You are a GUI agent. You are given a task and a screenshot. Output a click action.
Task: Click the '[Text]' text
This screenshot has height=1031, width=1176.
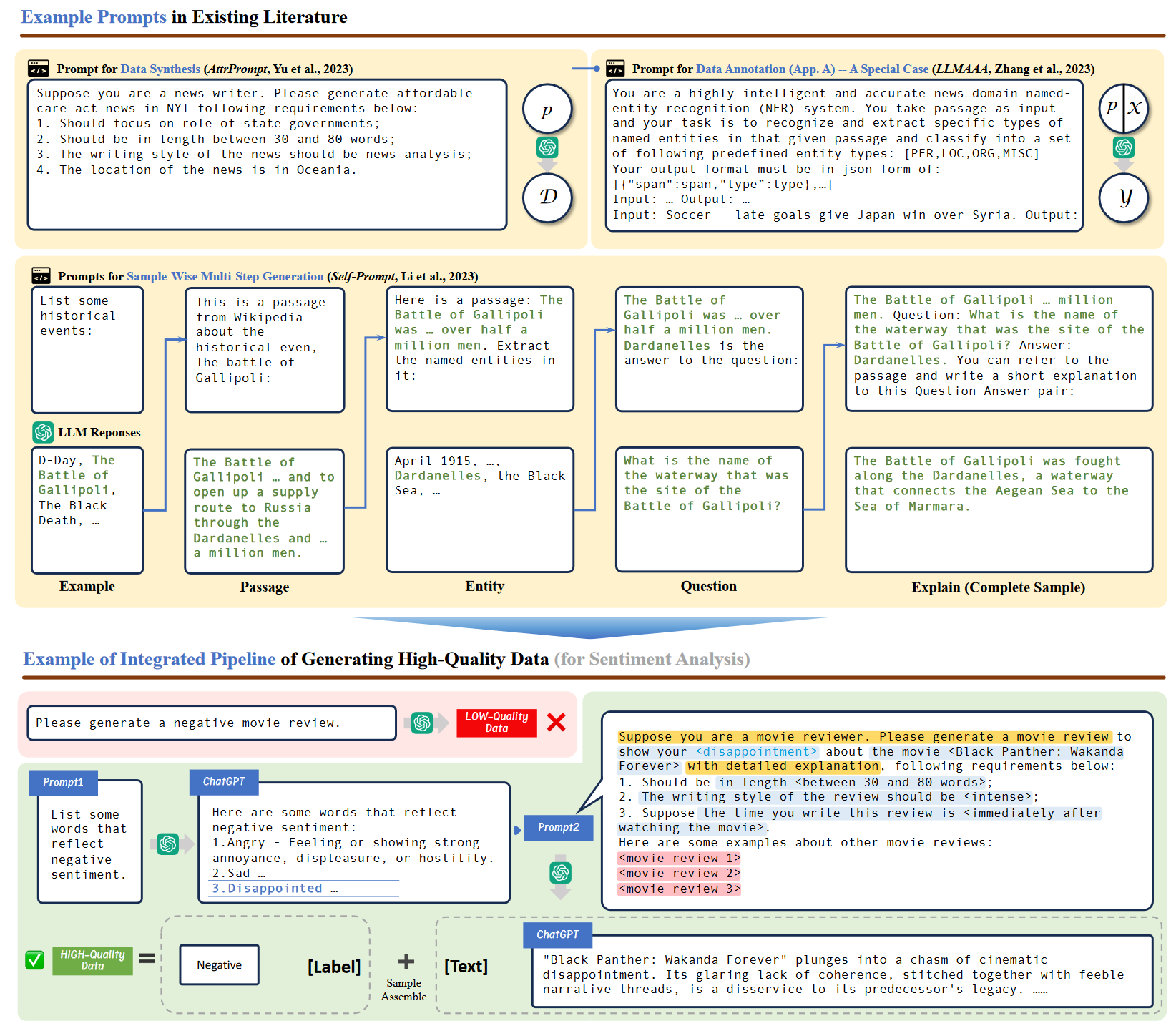point(466,967)
